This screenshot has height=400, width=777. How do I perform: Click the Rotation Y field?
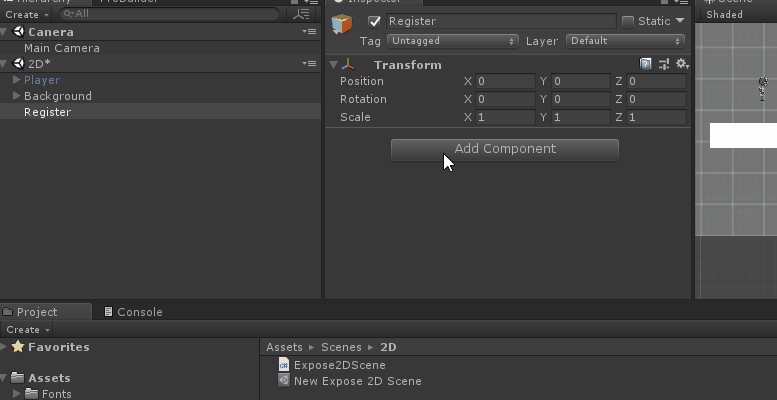pyautogui.click(x=580, y=99)
